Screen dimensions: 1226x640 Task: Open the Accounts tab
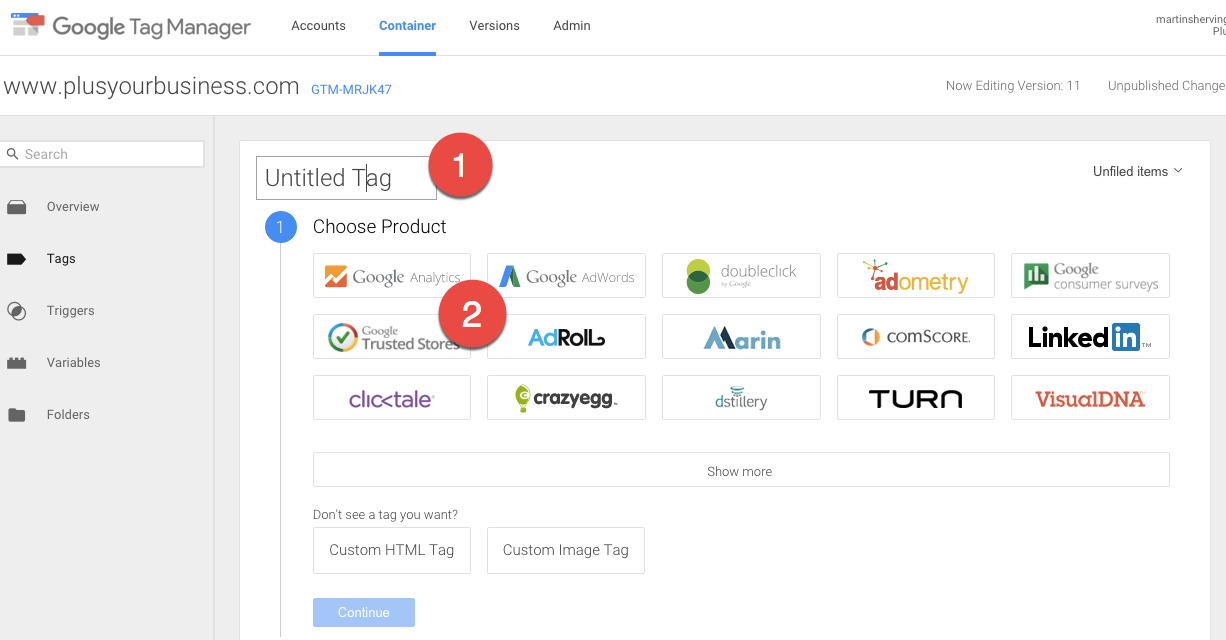pyautogui.click(x=318, y=26)
